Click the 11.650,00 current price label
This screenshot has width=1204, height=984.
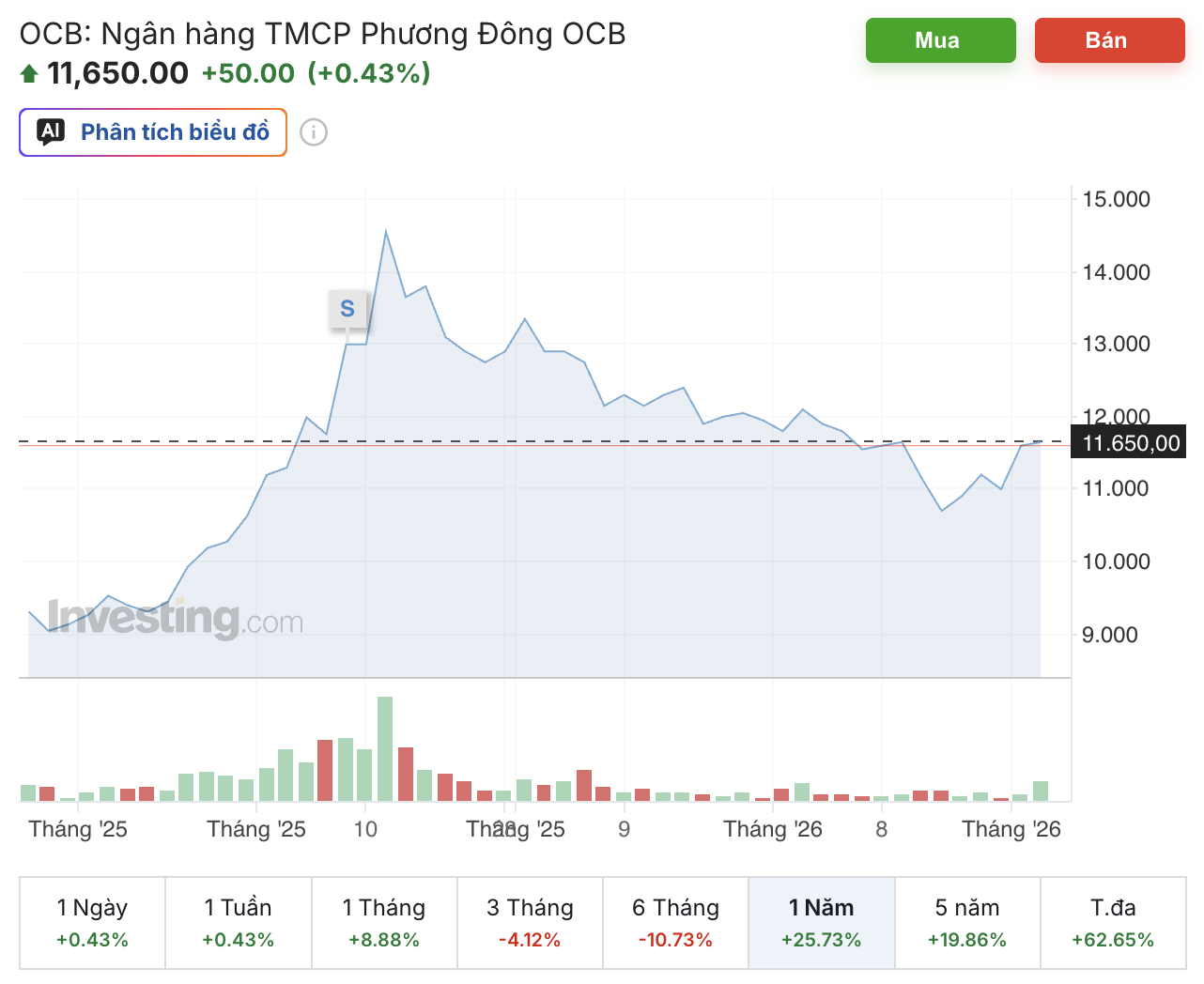1131,443
